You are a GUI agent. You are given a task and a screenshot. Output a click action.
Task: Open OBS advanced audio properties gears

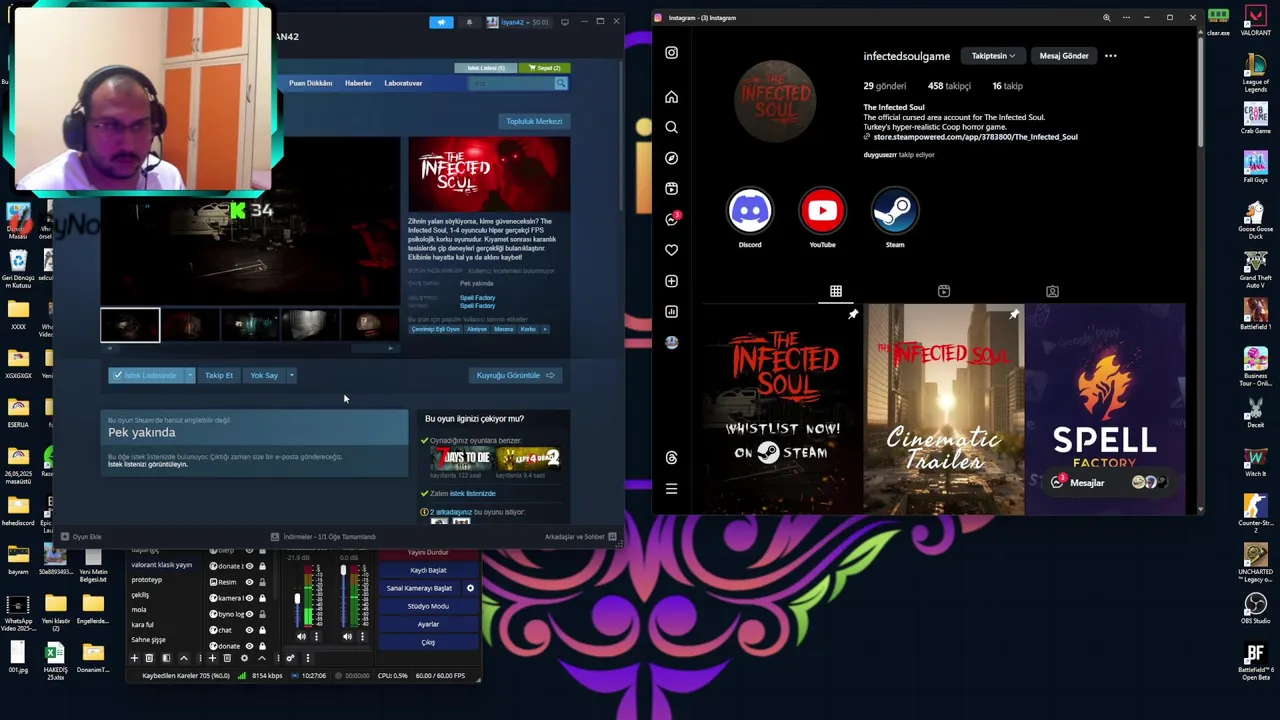(x=291, y=658)
